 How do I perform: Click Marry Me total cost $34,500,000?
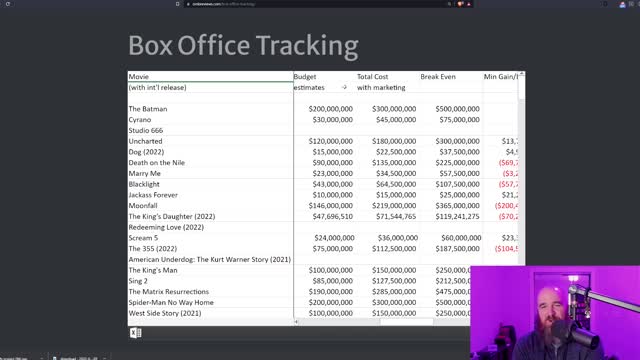point(396,173)
